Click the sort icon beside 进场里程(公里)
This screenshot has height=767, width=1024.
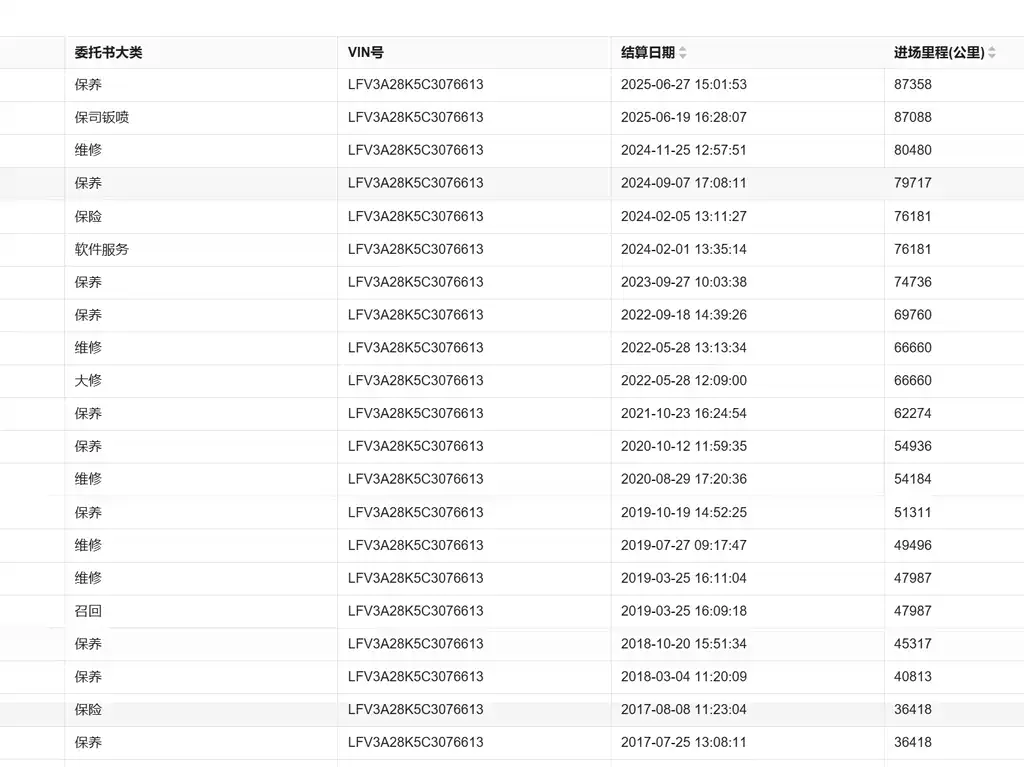point(992,53)
